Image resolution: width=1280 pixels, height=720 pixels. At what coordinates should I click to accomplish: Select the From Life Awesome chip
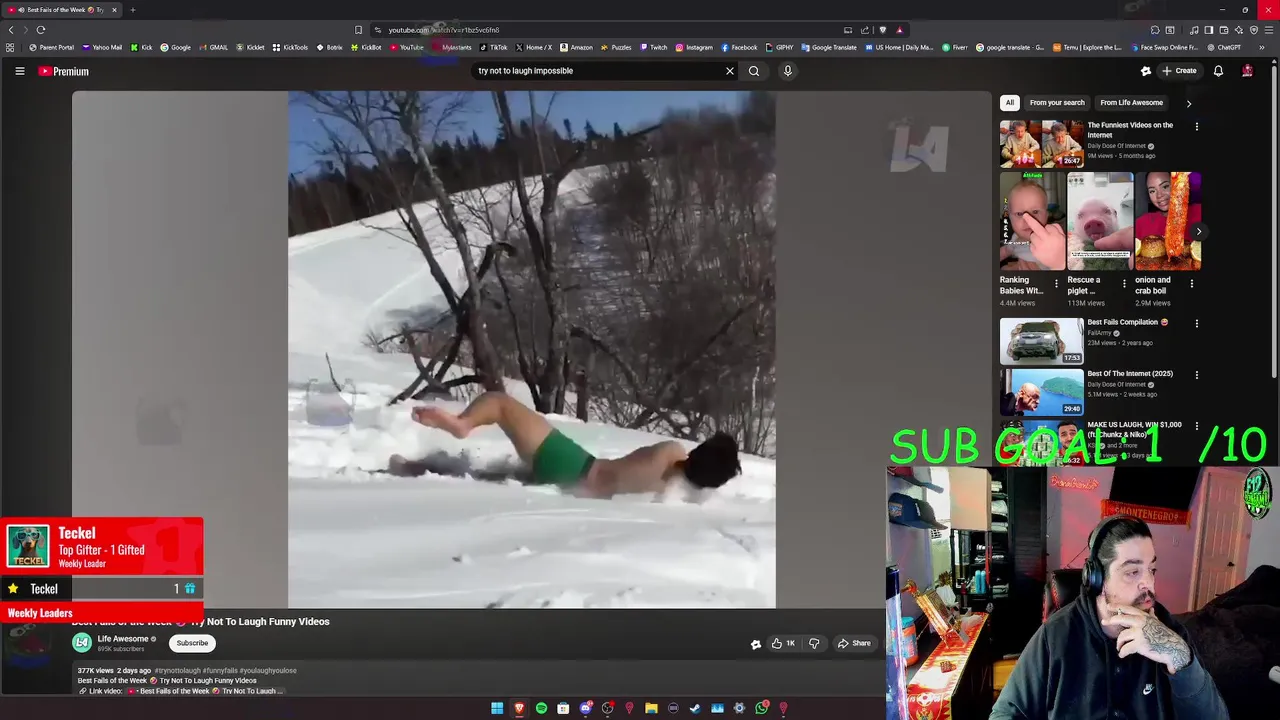[1131, 103]
